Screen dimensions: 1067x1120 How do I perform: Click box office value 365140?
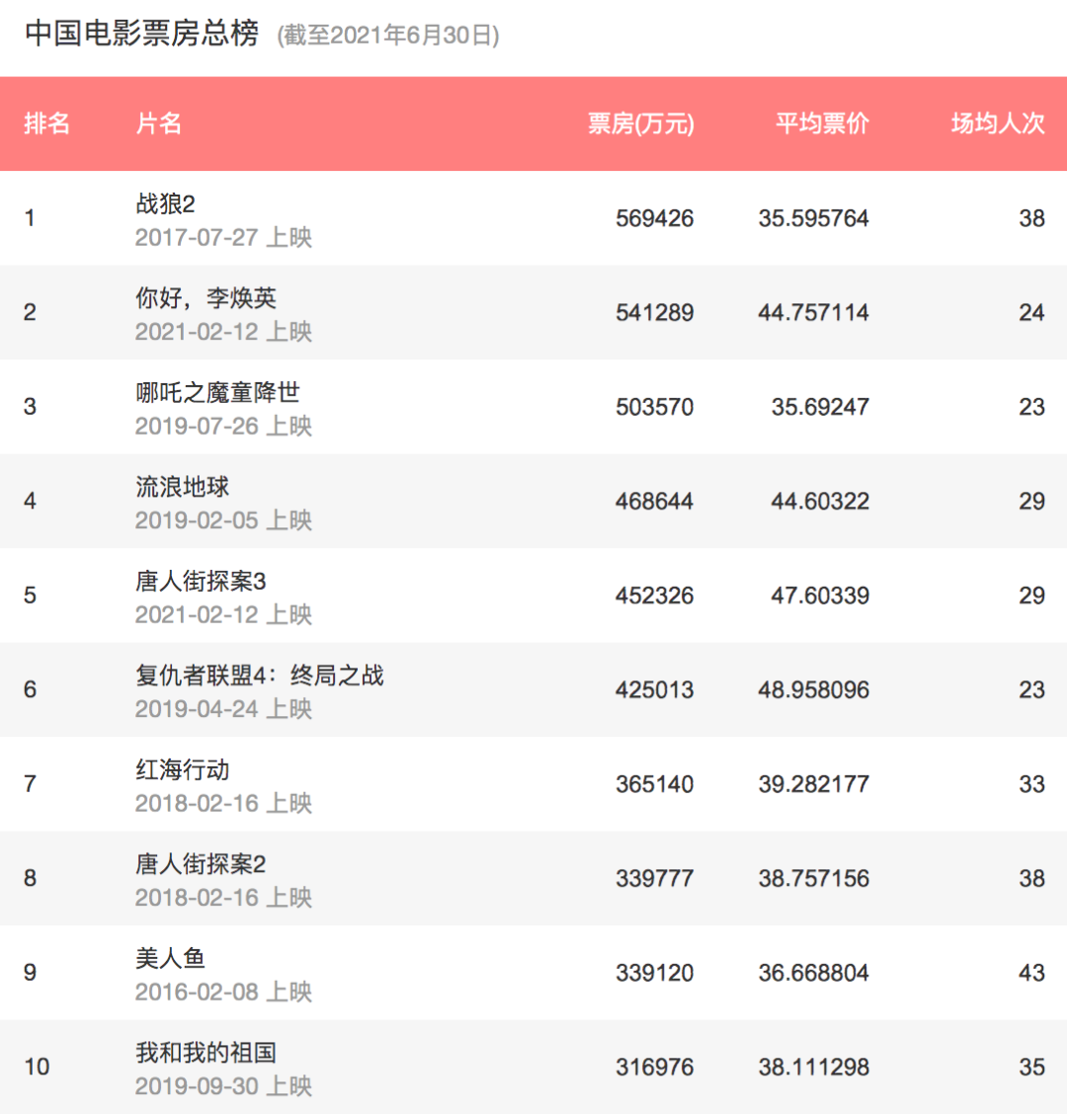655,784
